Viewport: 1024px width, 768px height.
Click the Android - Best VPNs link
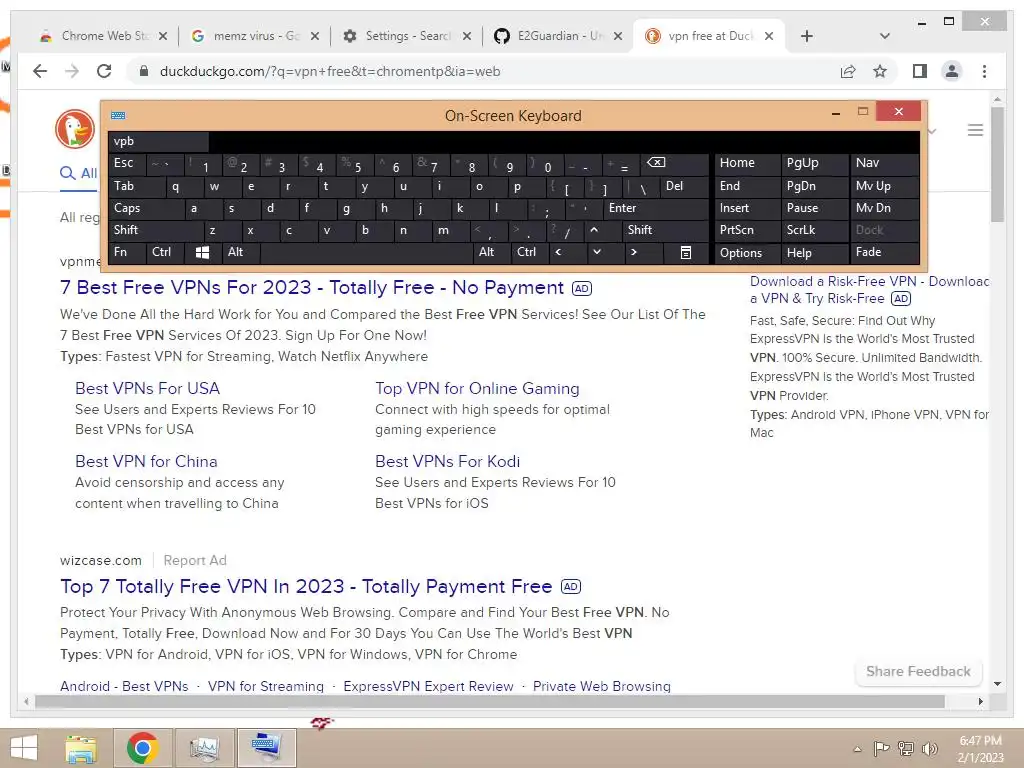tap(124, 686)
